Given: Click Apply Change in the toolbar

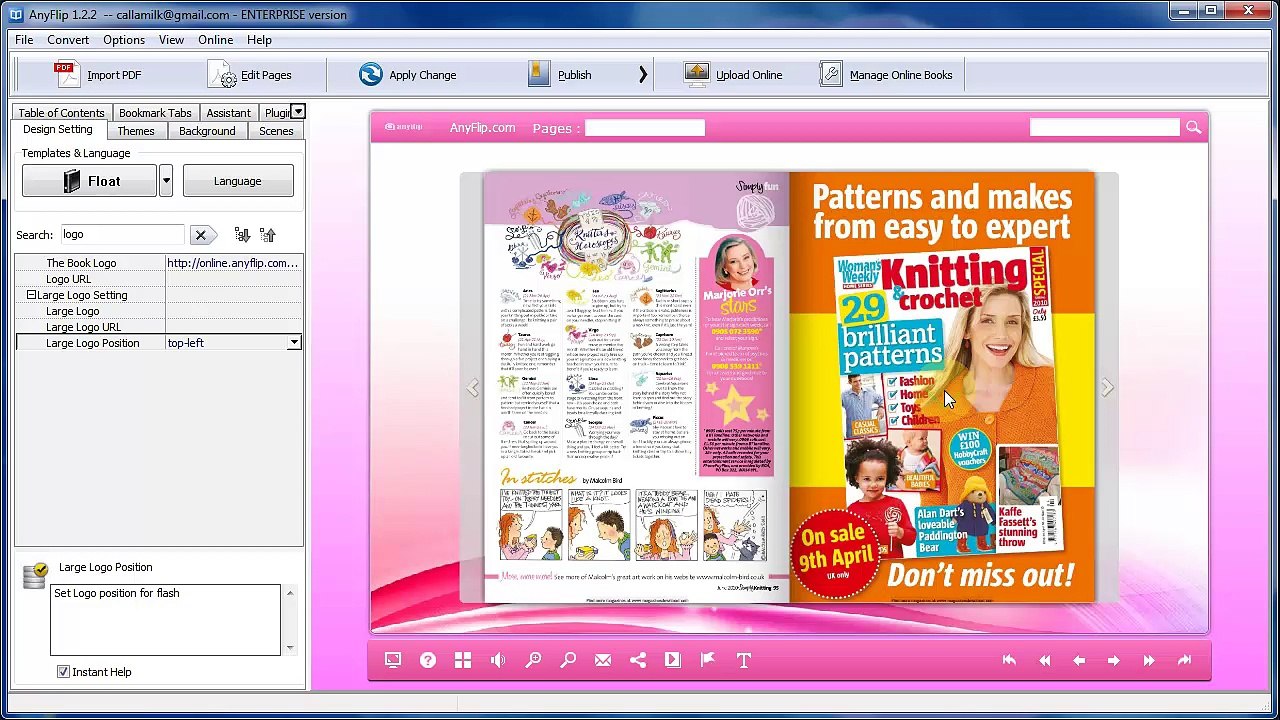Looking at the screenshot, I should click(x=407, y=75).
